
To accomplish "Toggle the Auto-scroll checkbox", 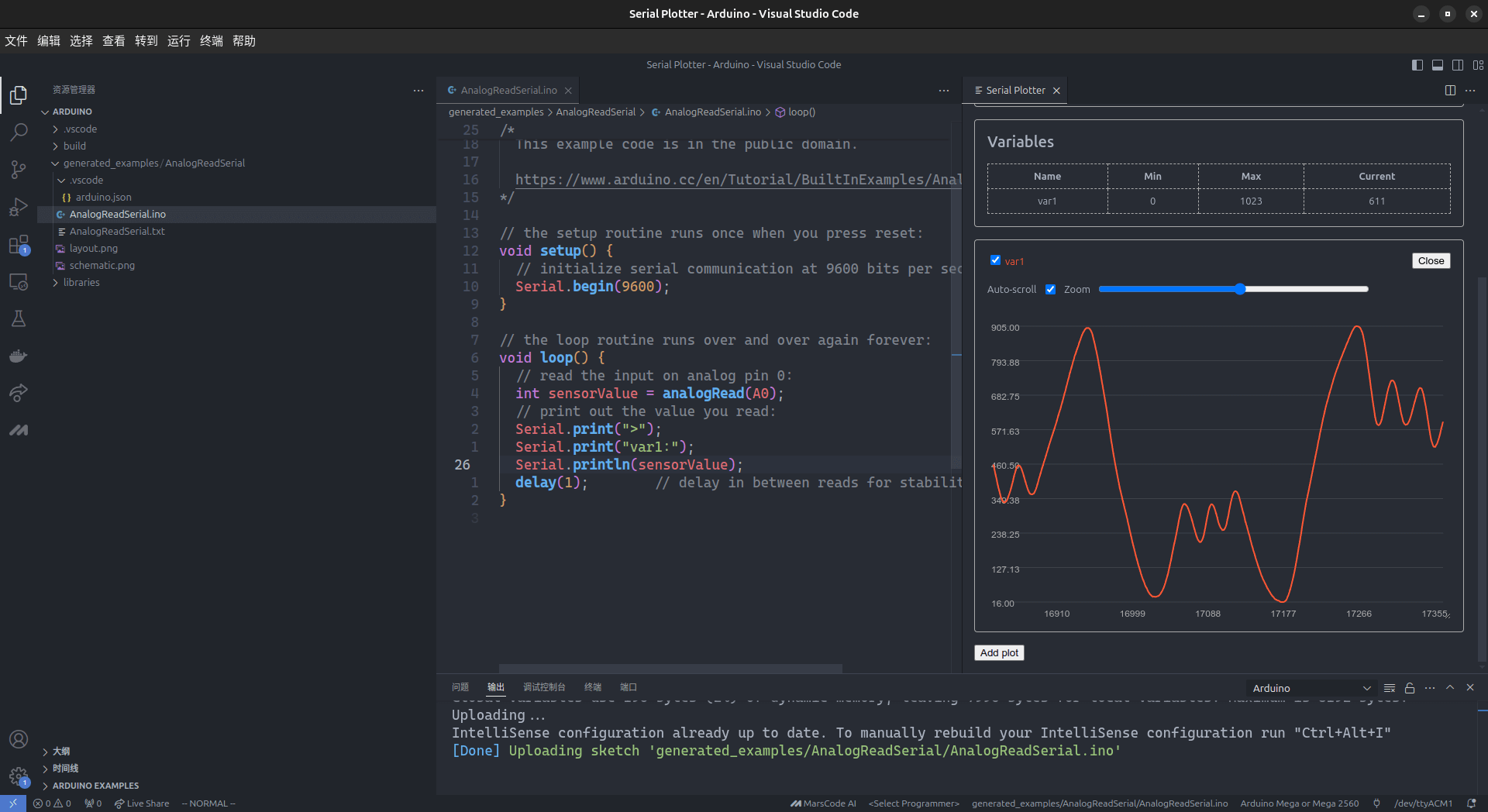I will click(x=1050, y=289).
